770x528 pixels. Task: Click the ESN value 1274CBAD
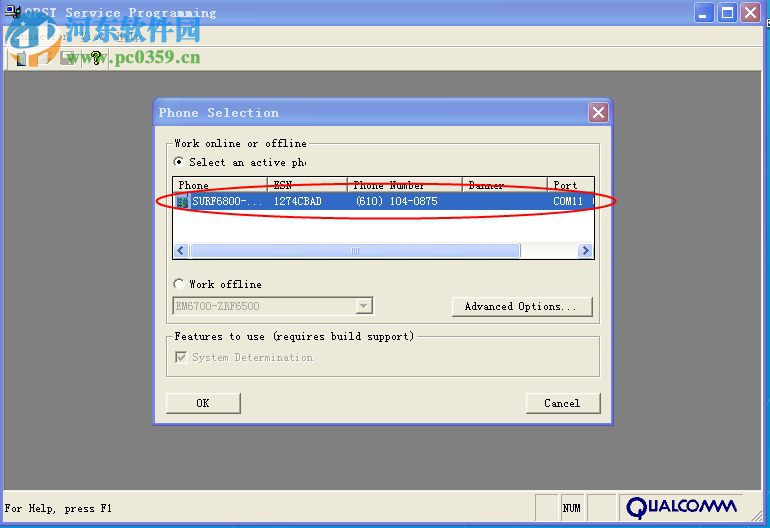(298, 201)
